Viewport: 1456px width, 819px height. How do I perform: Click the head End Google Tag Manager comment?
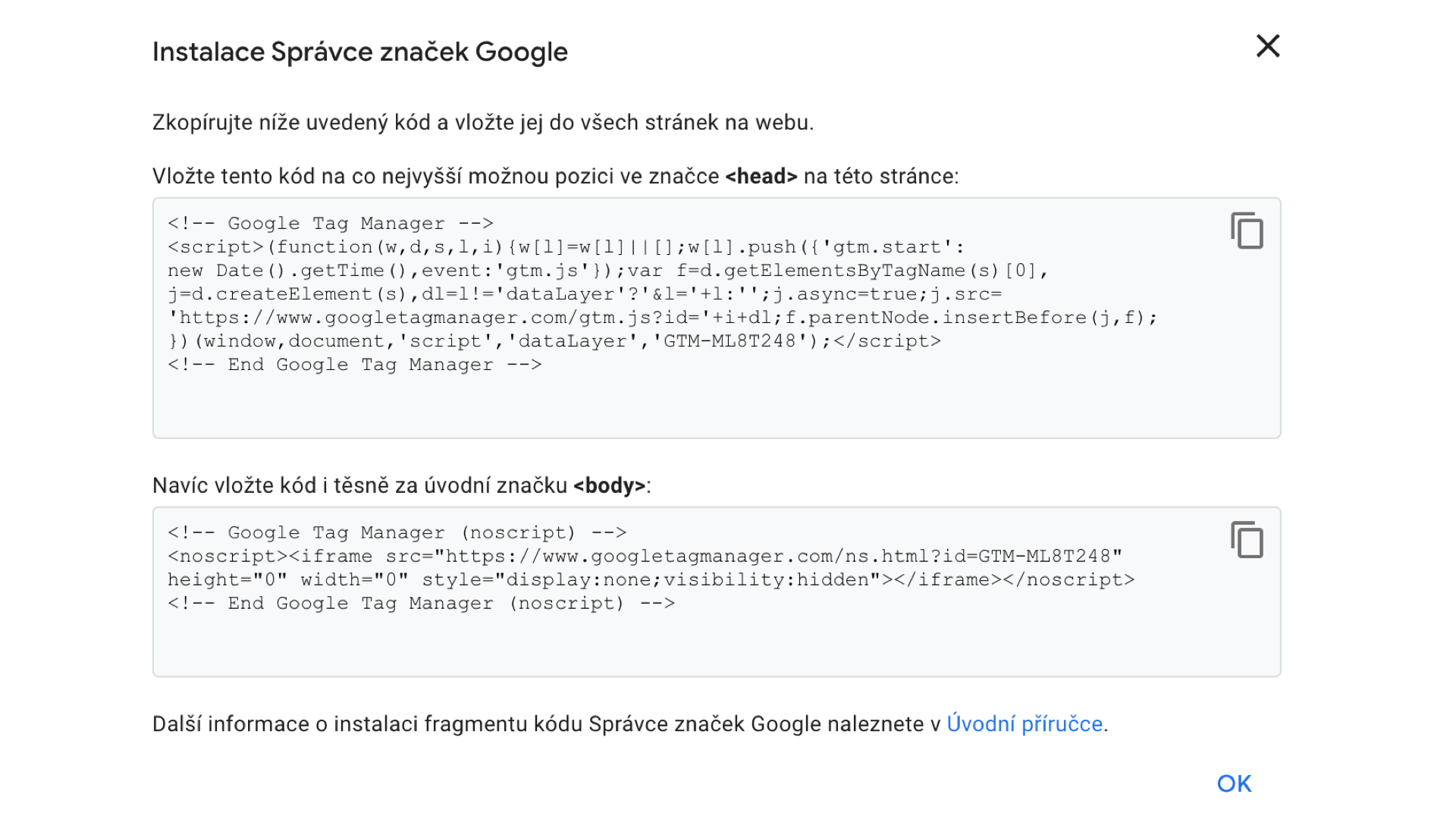click(354, 365)
